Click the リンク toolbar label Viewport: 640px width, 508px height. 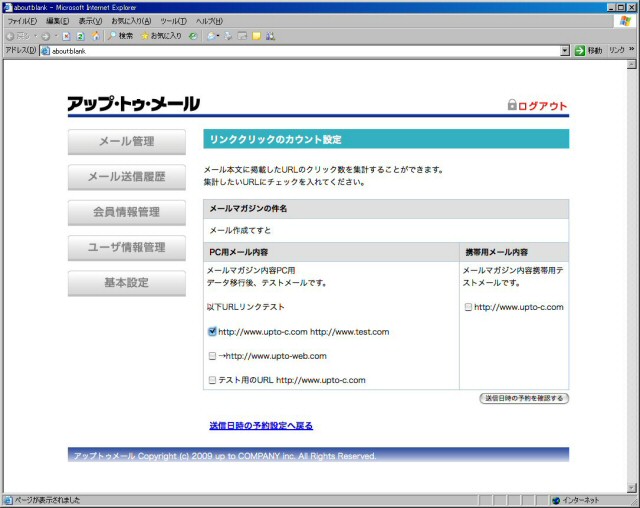617,50
